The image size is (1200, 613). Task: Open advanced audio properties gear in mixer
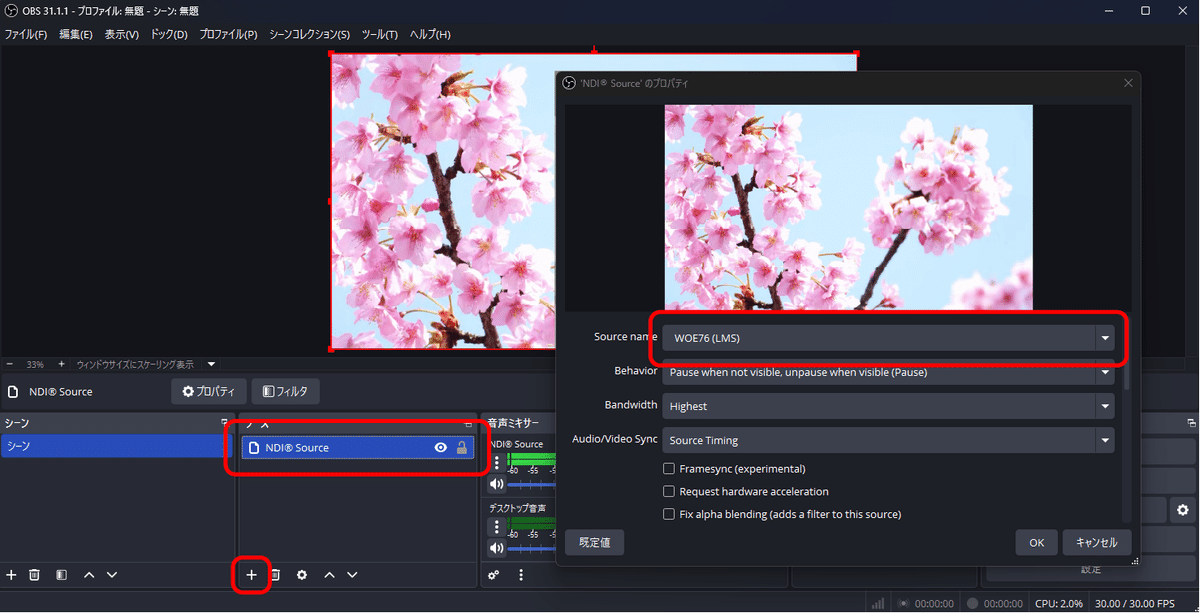point(493,575)
